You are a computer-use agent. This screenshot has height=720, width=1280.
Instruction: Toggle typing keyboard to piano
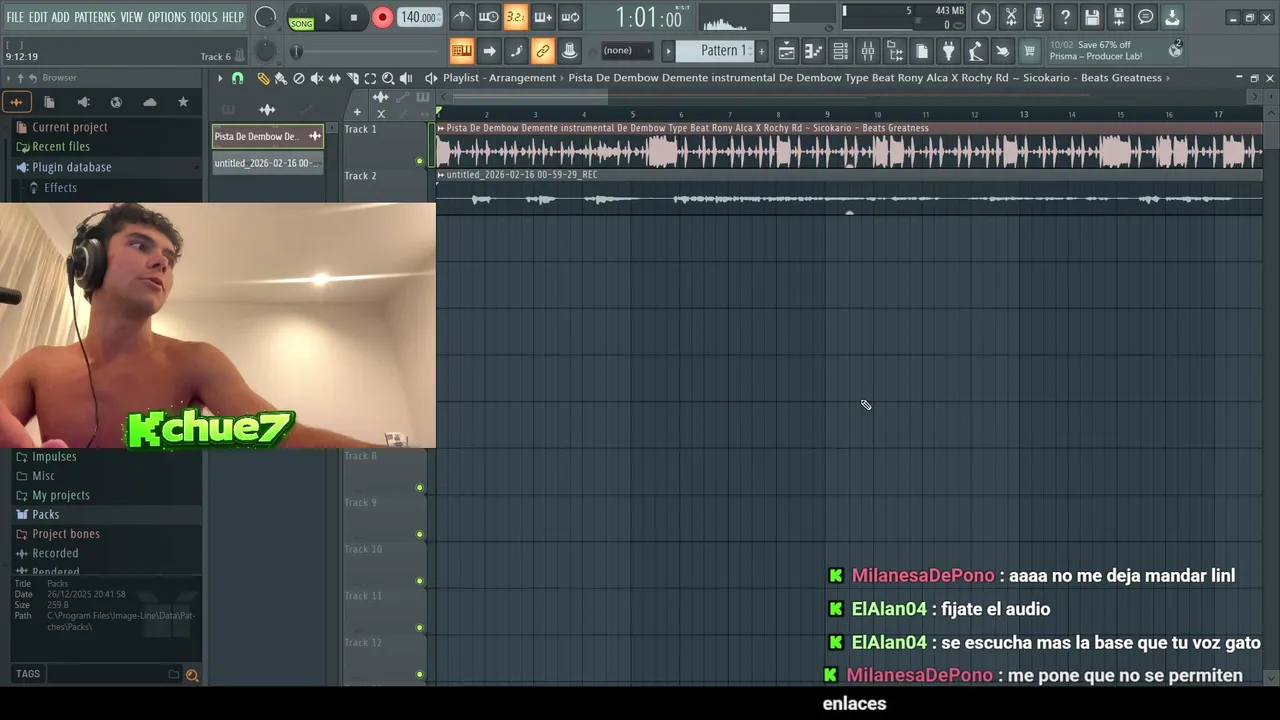pyautogui.click(x=462, y=51)
